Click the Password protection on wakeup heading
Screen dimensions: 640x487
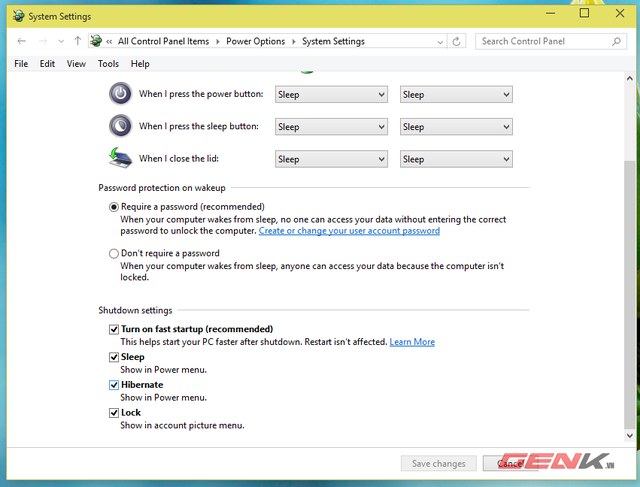click(x=162, y=188)
